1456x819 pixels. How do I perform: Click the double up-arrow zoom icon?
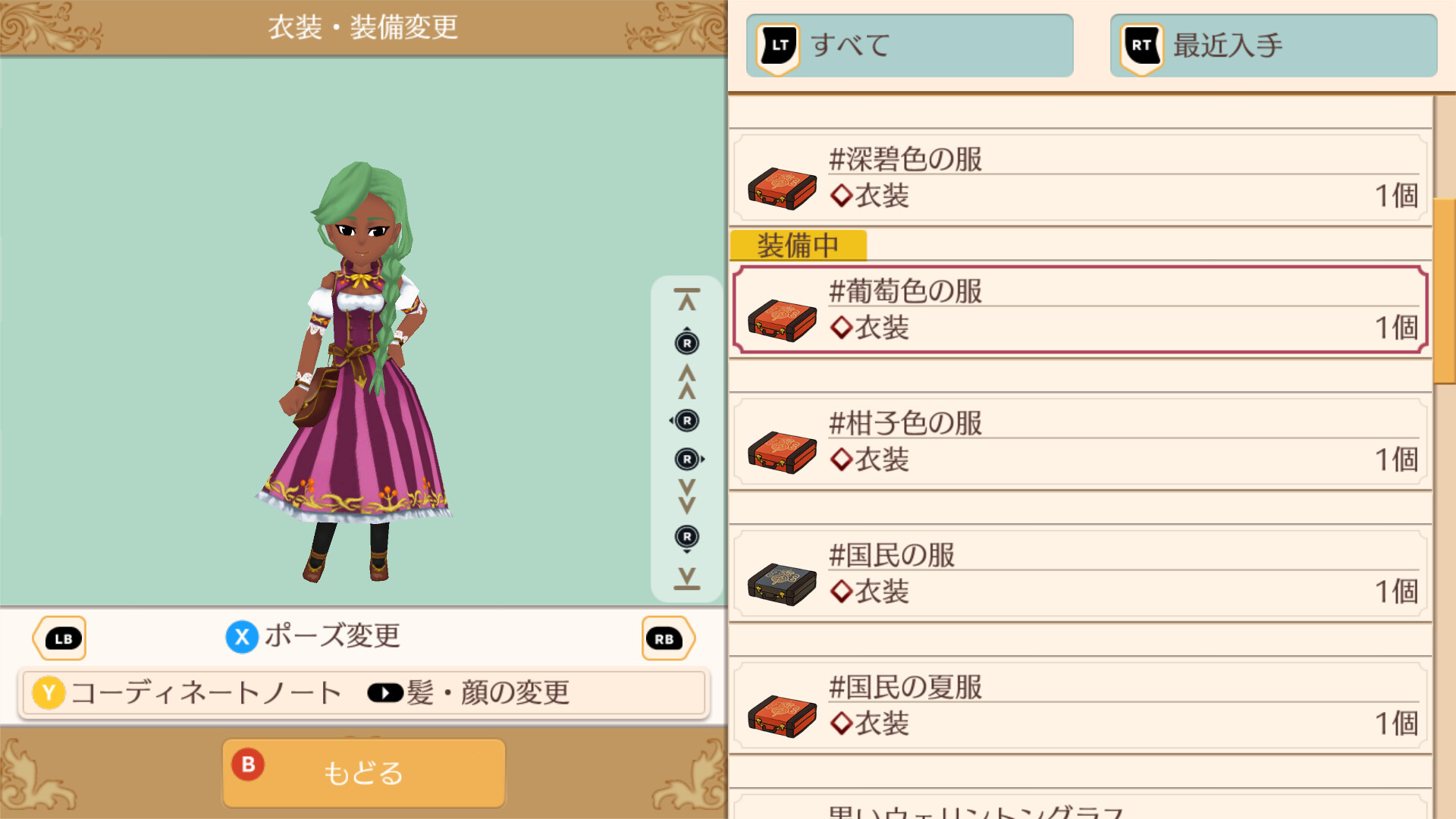pyautogui.click(x=686, y=381)
